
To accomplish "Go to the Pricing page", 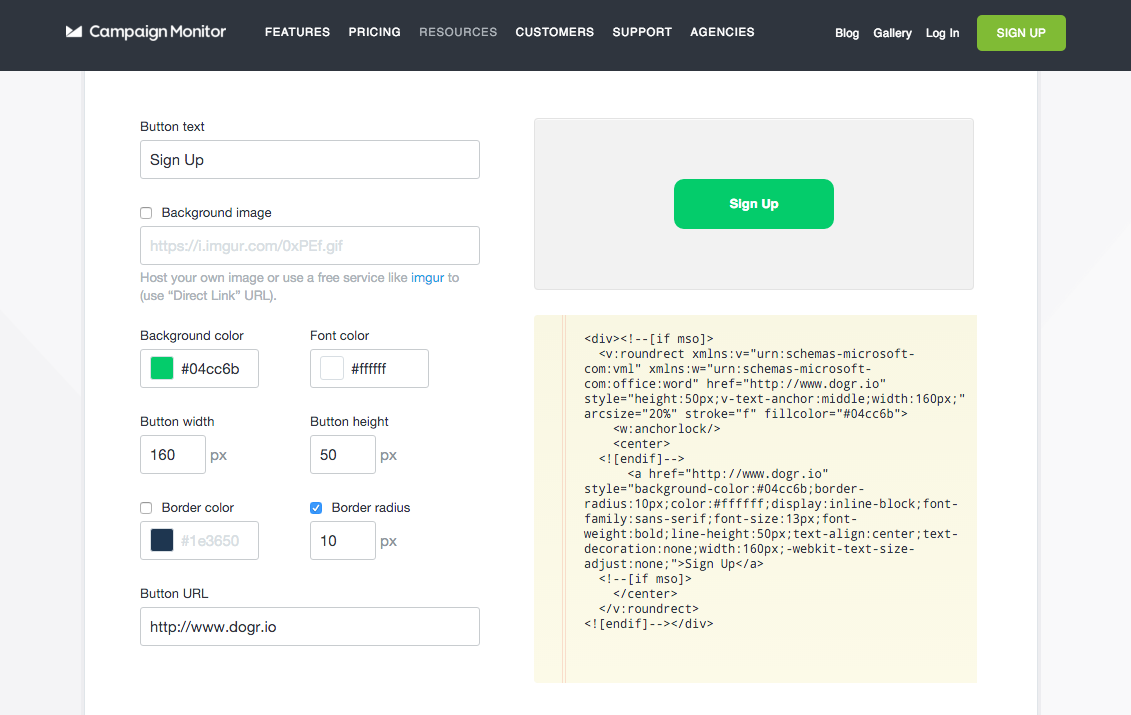I will [374, 32].
